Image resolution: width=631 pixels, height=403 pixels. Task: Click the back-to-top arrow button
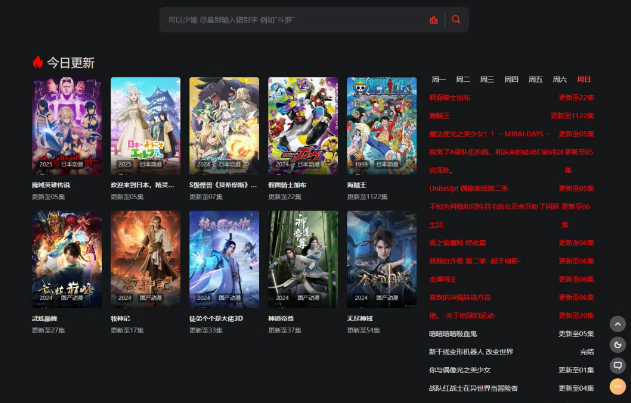(618, 324)
